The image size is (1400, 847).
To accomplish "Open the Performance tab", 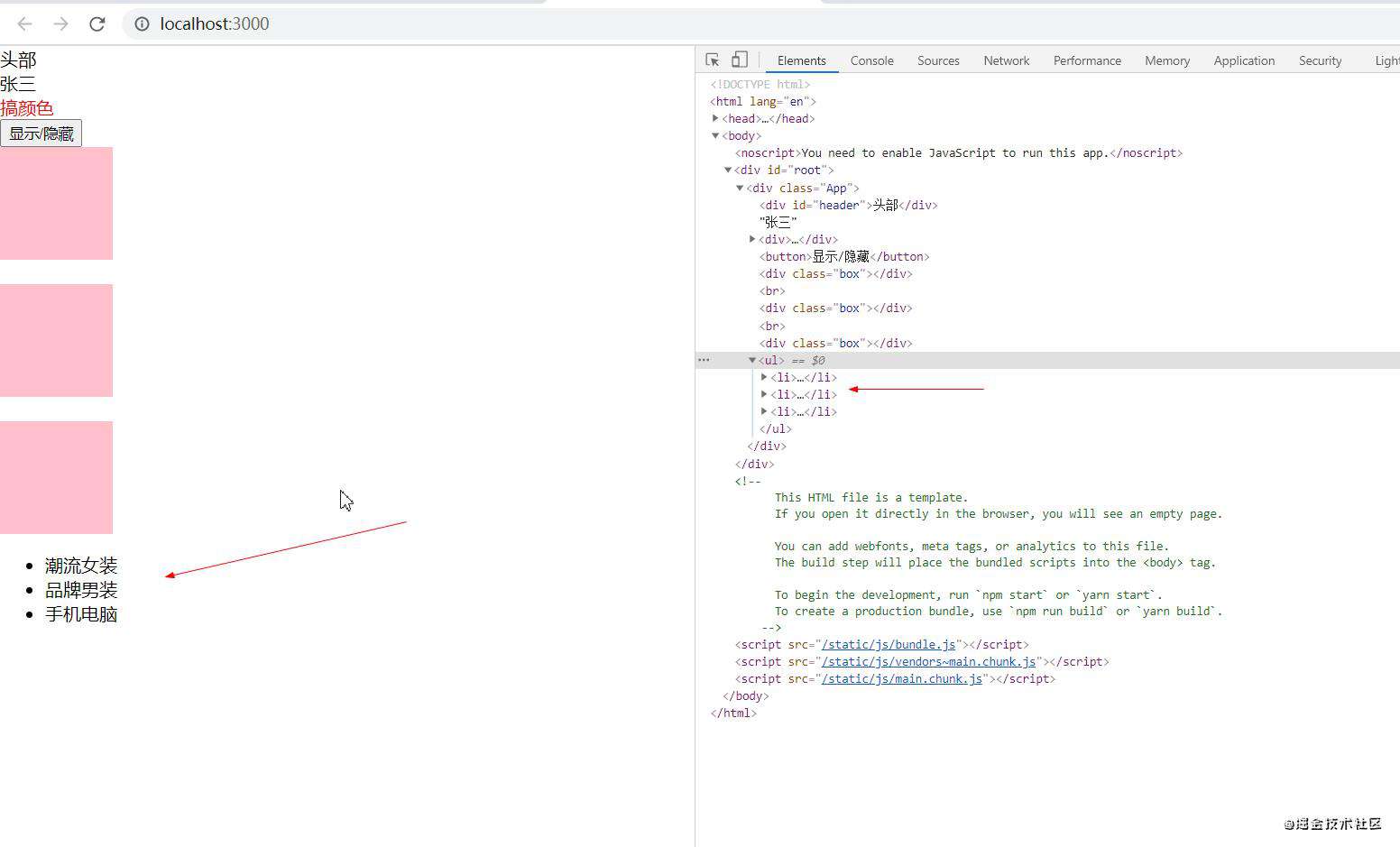I will 1087,60.
